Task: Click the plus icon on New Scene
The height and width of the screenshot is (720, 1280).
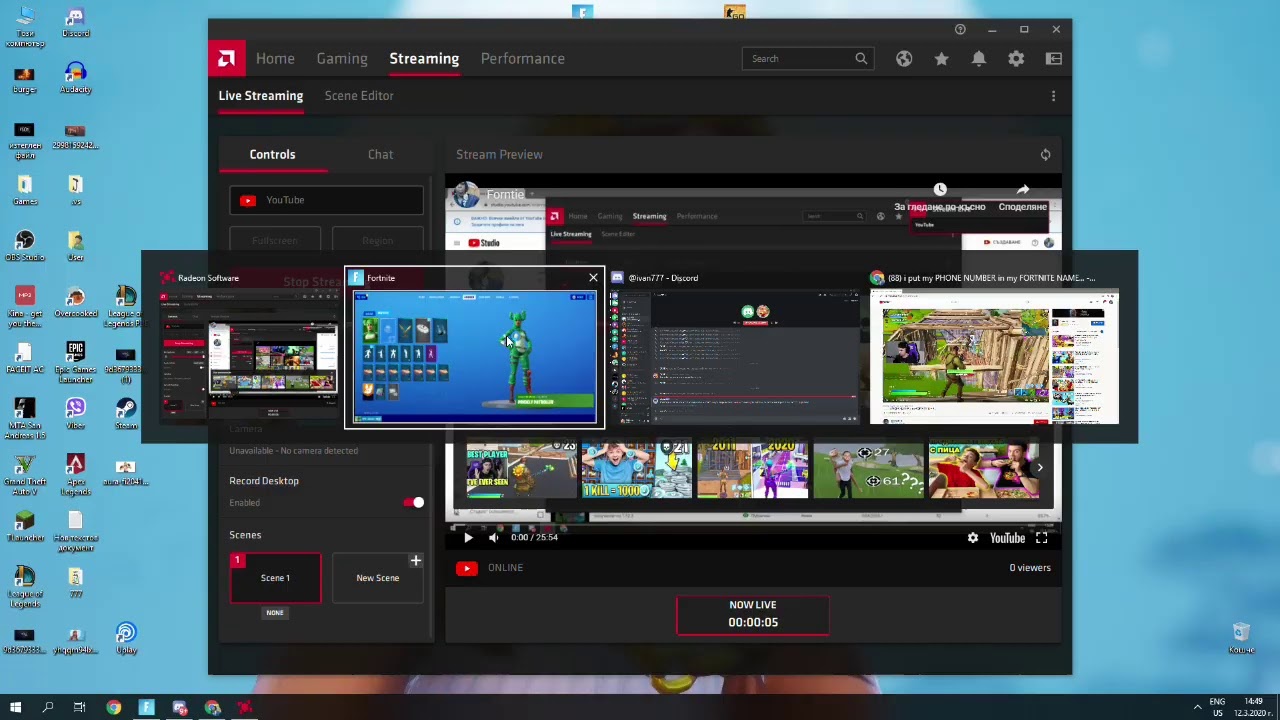Action: point(415,561)
